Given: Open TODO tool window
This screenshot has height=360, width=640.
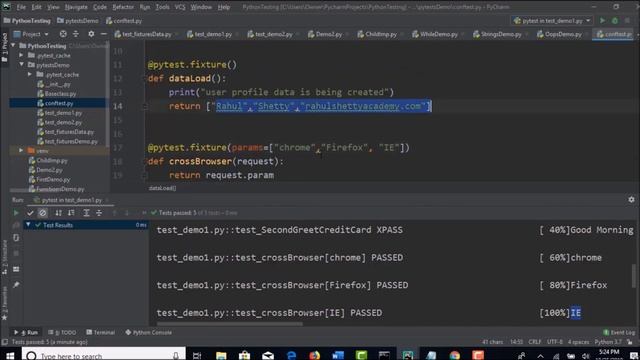Looking at the screenshot, I should coord(62,332).
